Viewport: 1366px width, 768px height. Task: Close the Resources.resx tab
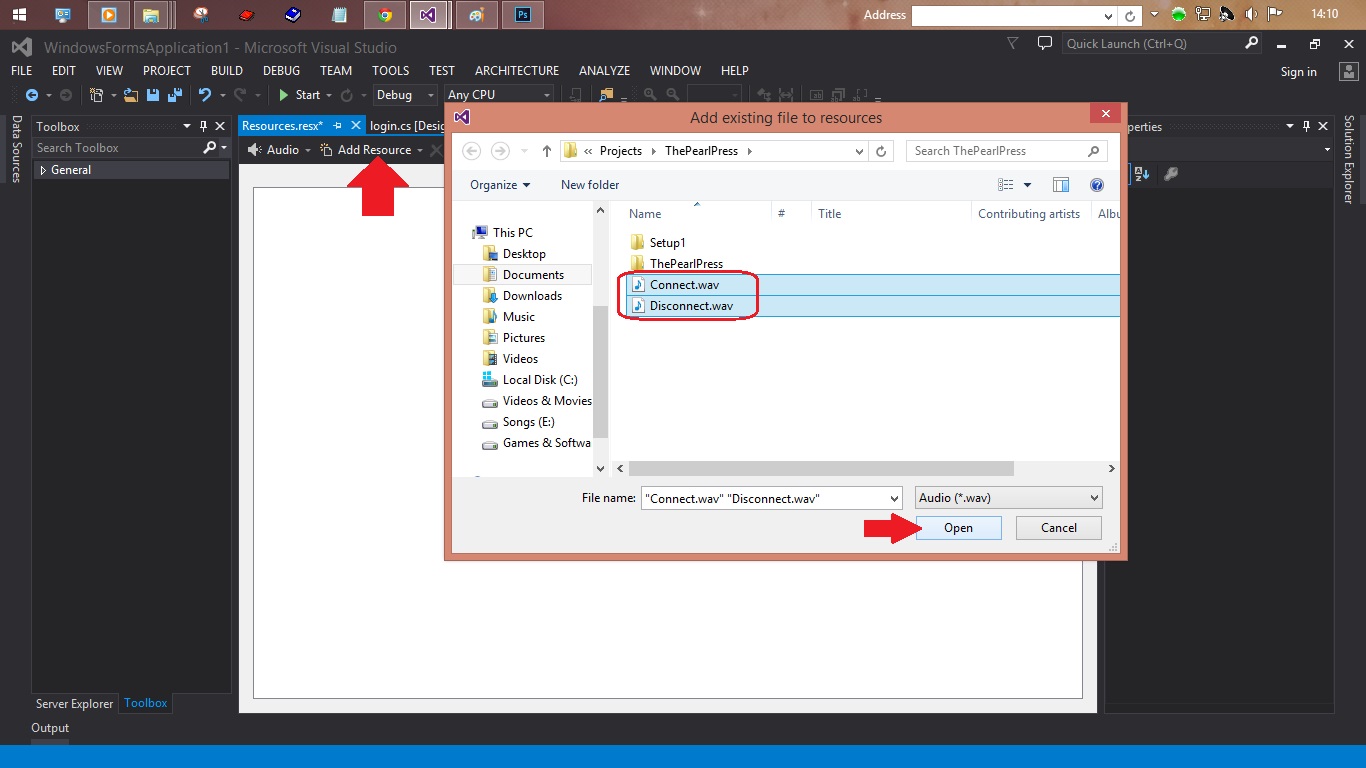(356, 126)
